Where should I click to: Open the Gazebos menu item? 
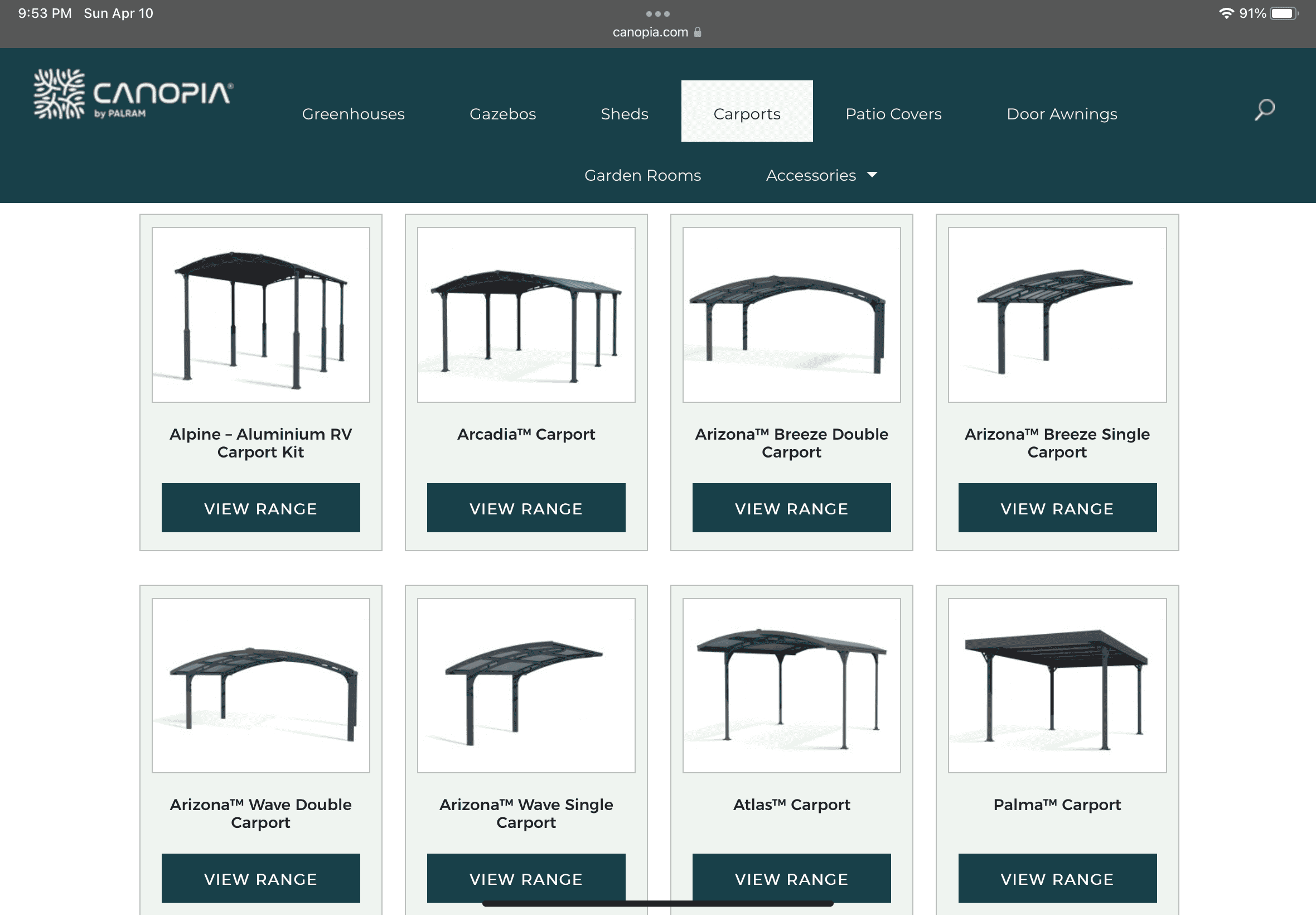coord(502,113)
